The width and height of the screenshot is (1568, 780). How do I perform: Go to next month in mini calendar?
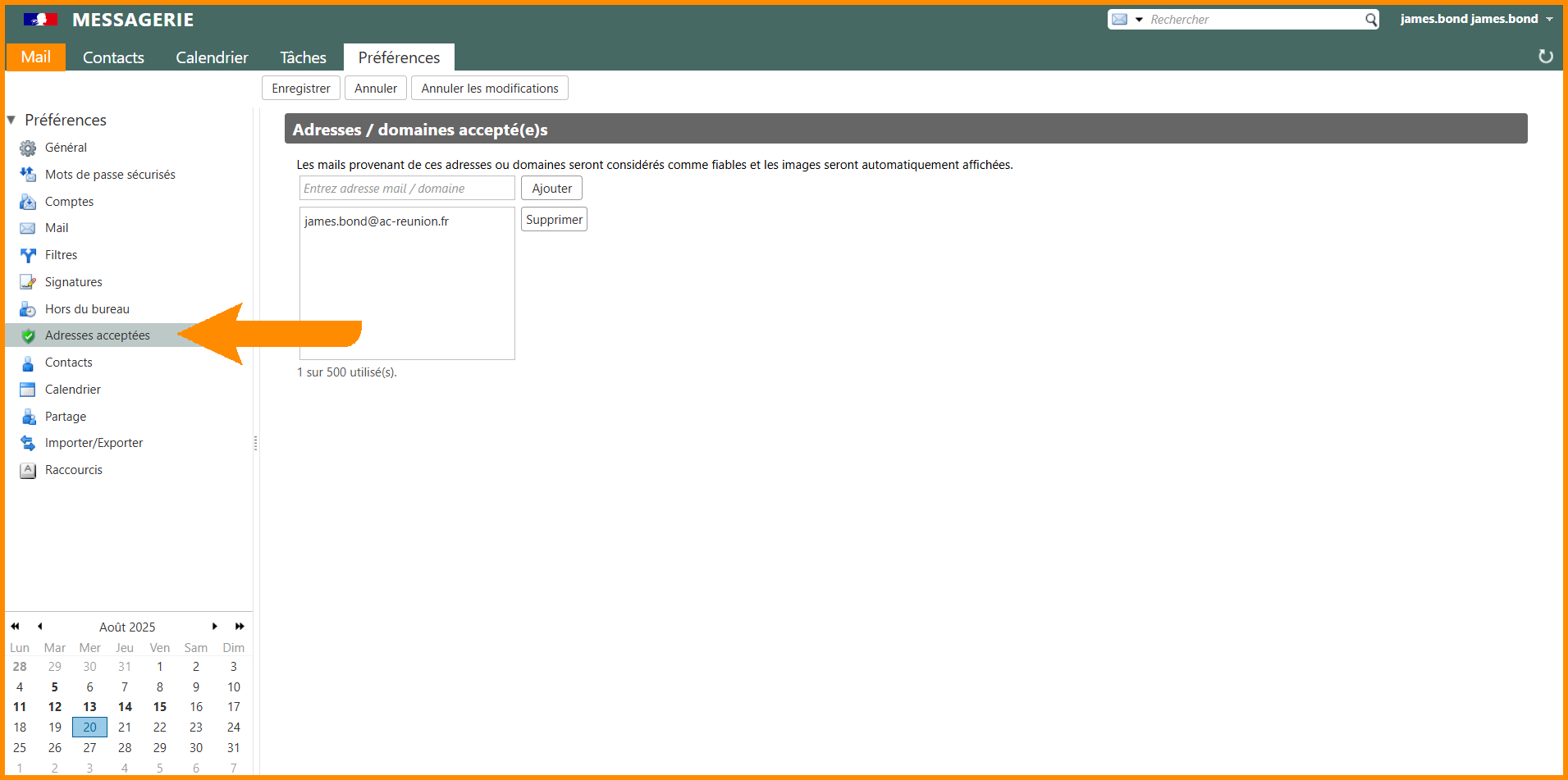[215, 627]
